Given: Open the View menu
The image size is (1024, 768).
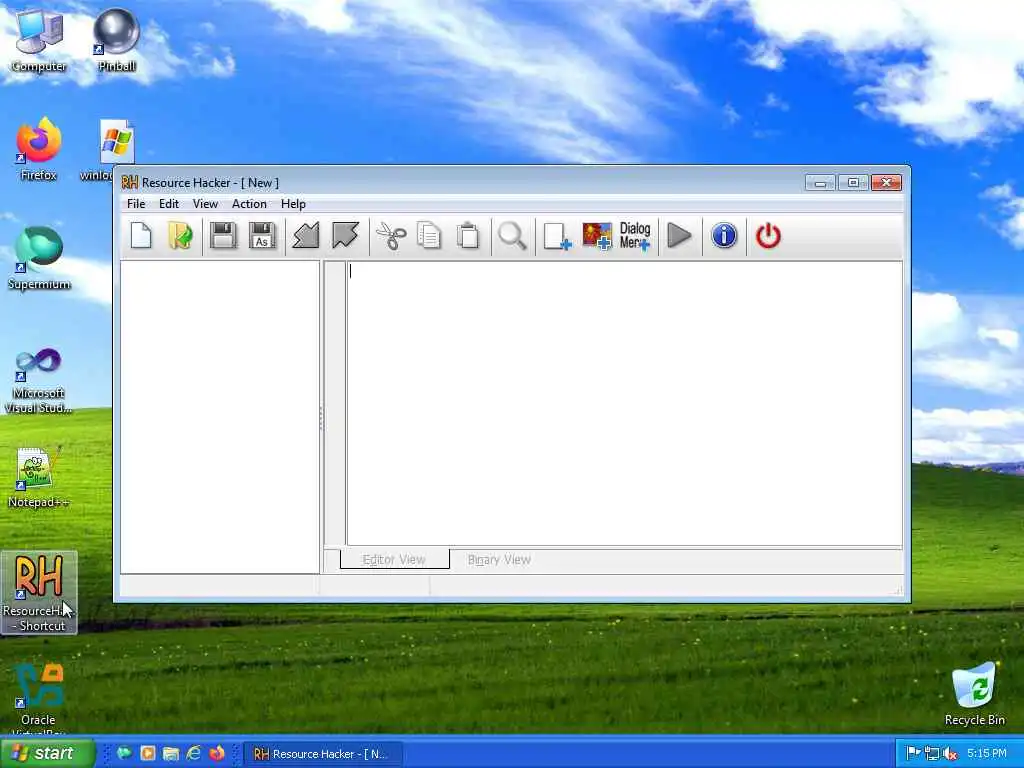Looking at the screenshot, I should (x=205, y=204).
